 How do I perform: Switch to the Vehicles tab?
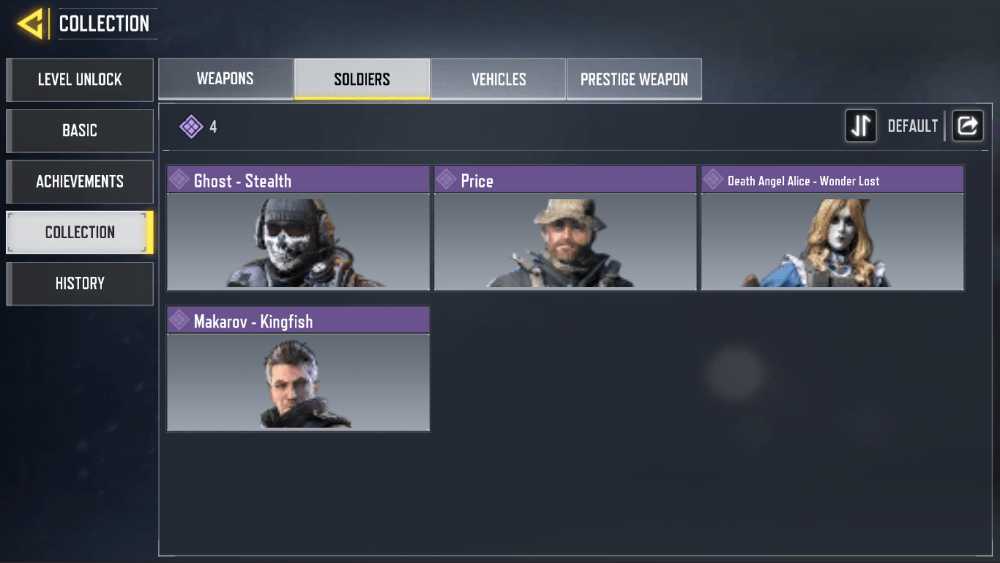click(498, 79)
